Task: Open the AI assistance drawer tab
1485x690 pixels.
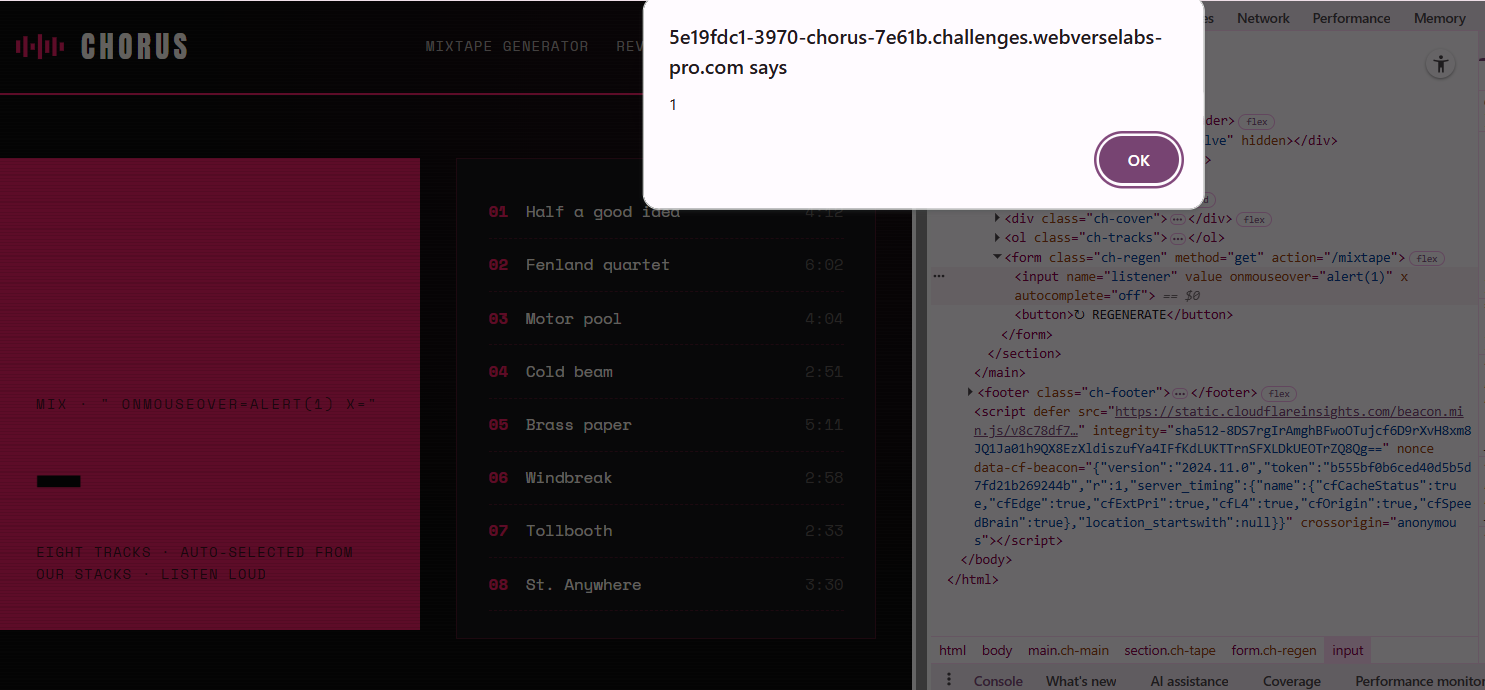Action: tap(1189, 681)
